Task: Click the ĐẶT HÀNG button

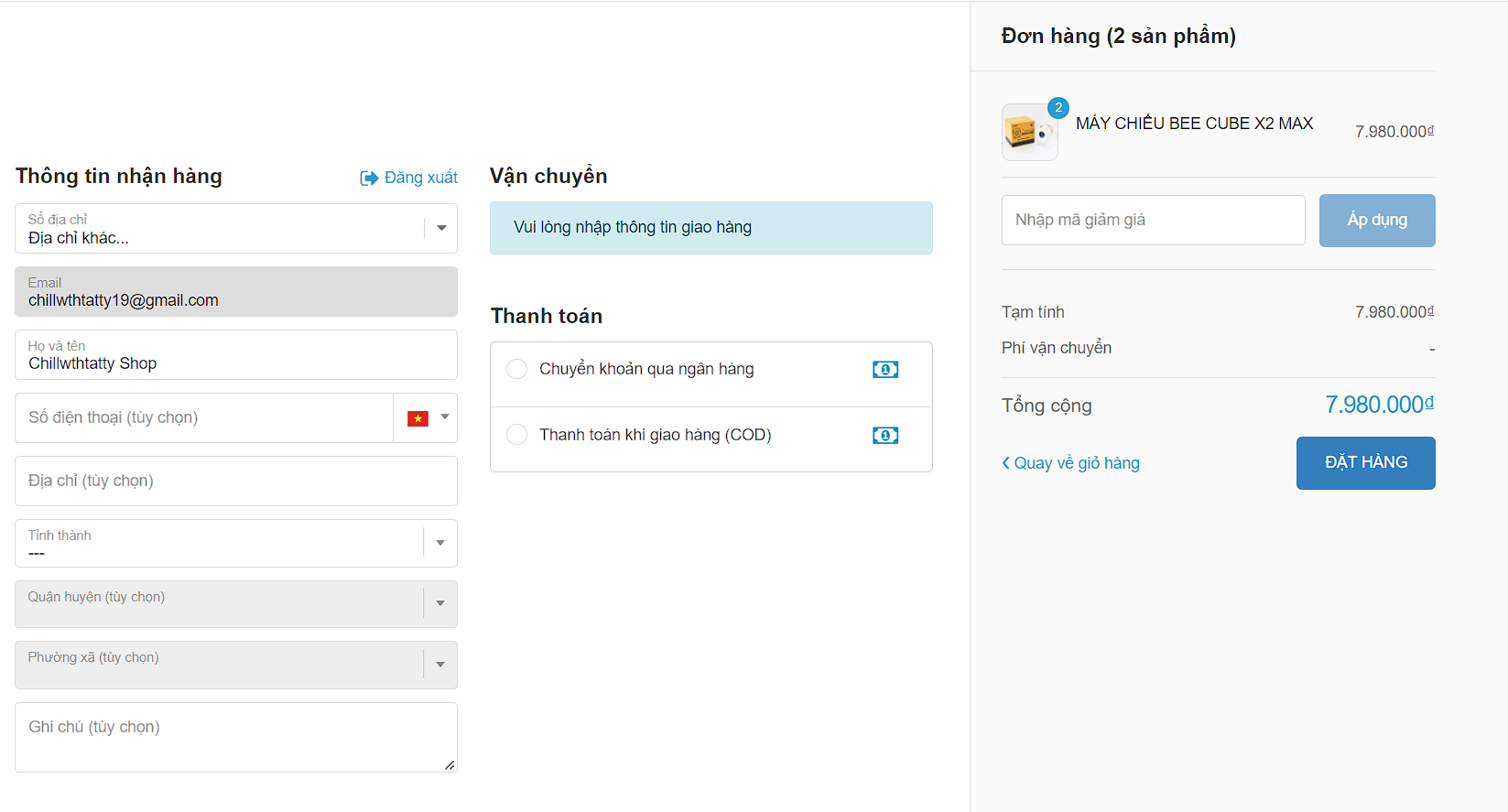Action: 1365,463
